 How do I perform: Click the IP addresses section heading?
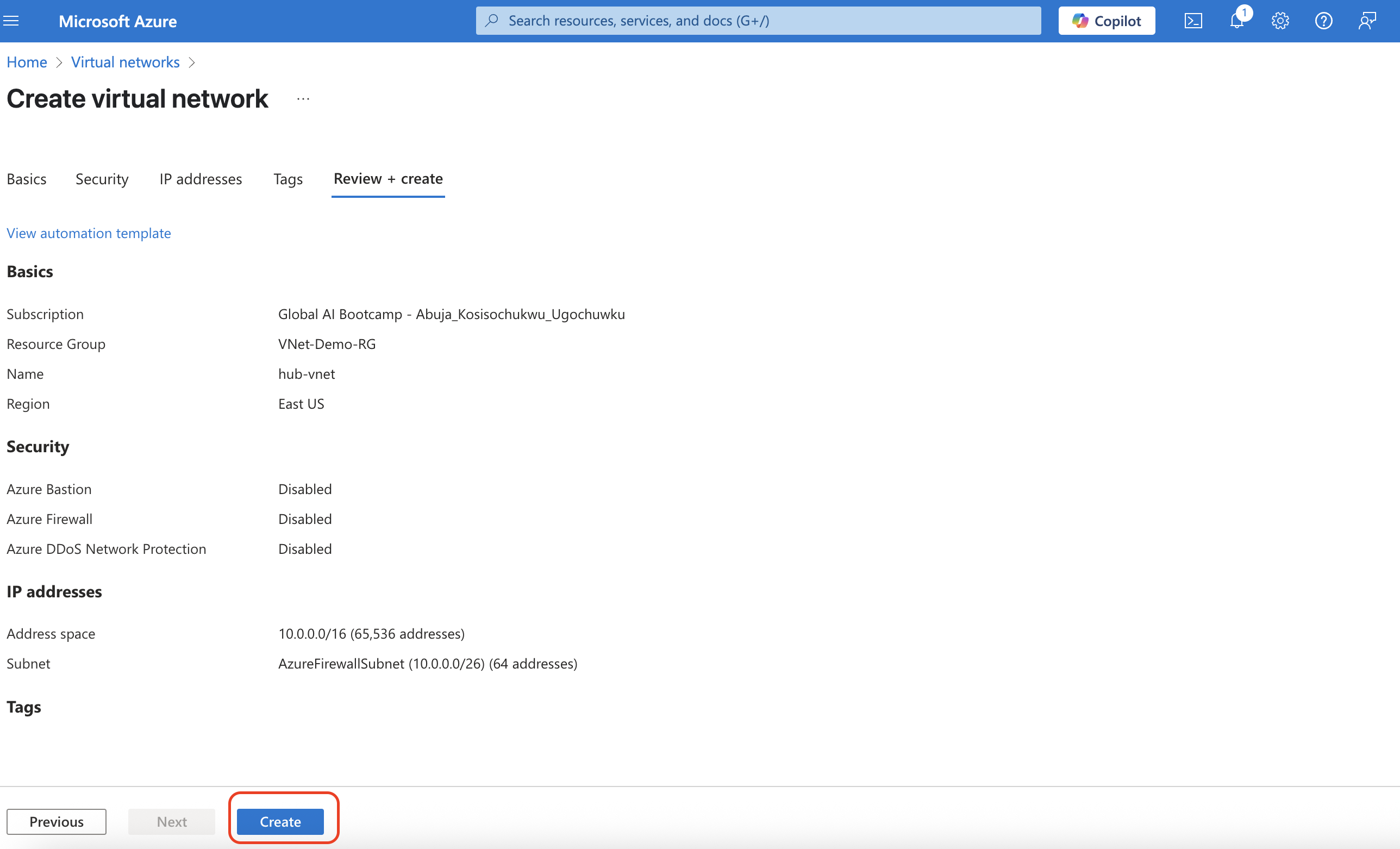pos(54,591)
